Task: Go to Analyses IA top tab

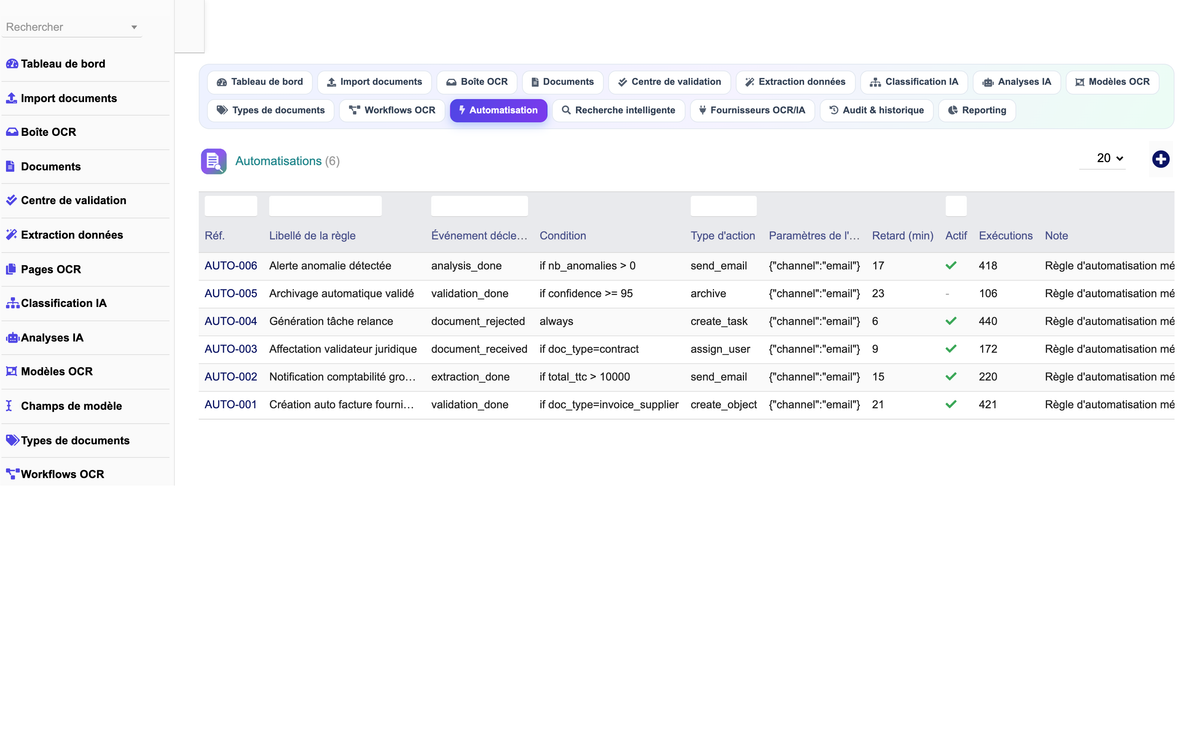Action: coord(1017,82)
